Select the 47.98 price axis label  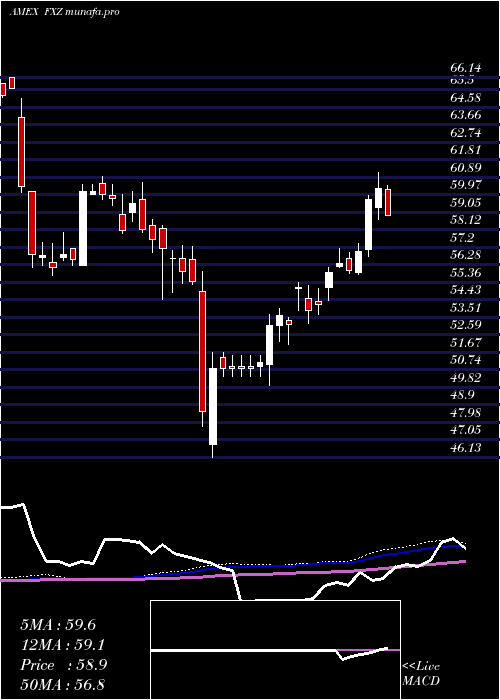pyautogui.click(x=466, y=412)
